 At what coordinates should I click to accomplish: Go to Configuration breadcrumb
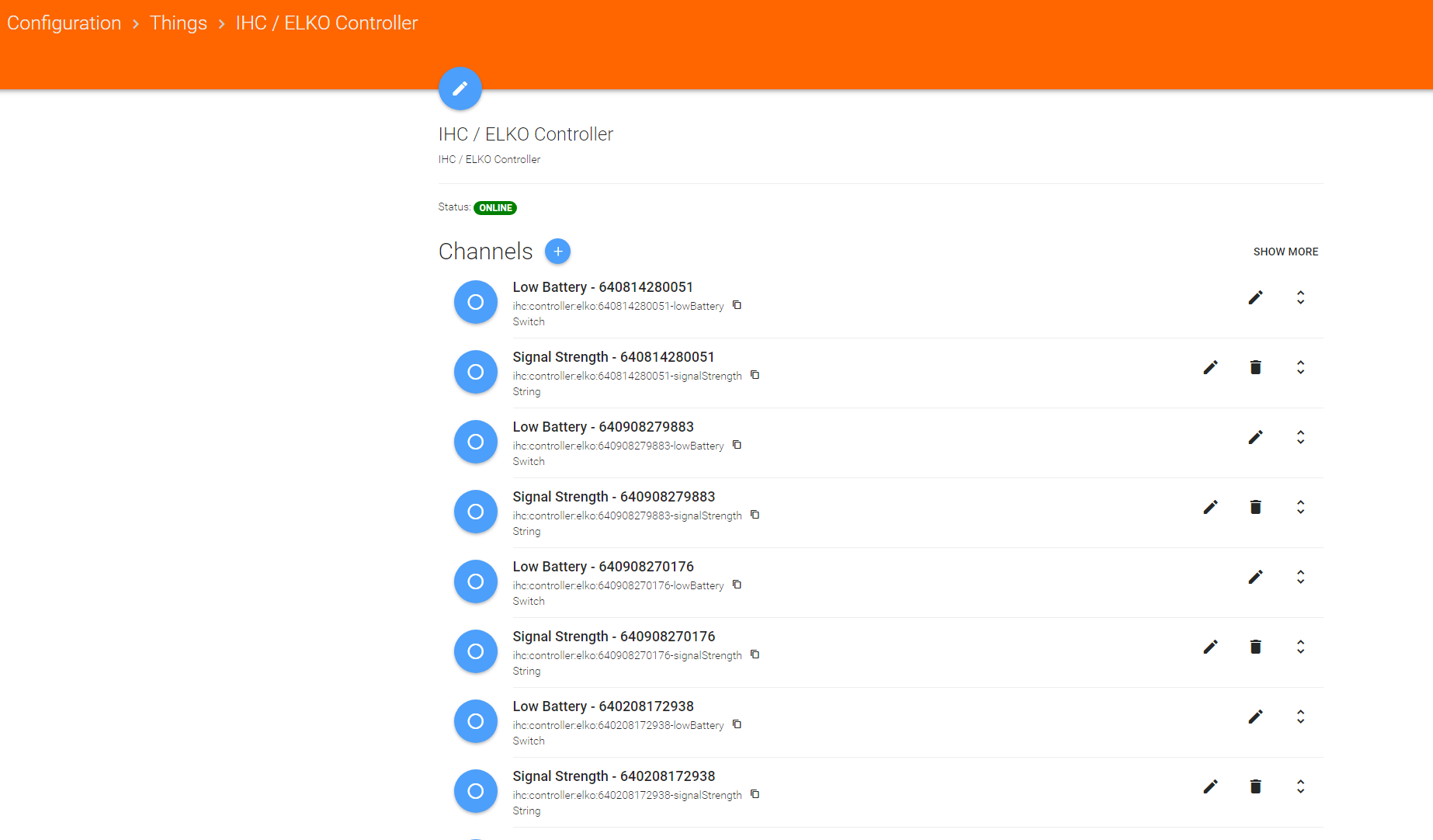click(64, 23)
